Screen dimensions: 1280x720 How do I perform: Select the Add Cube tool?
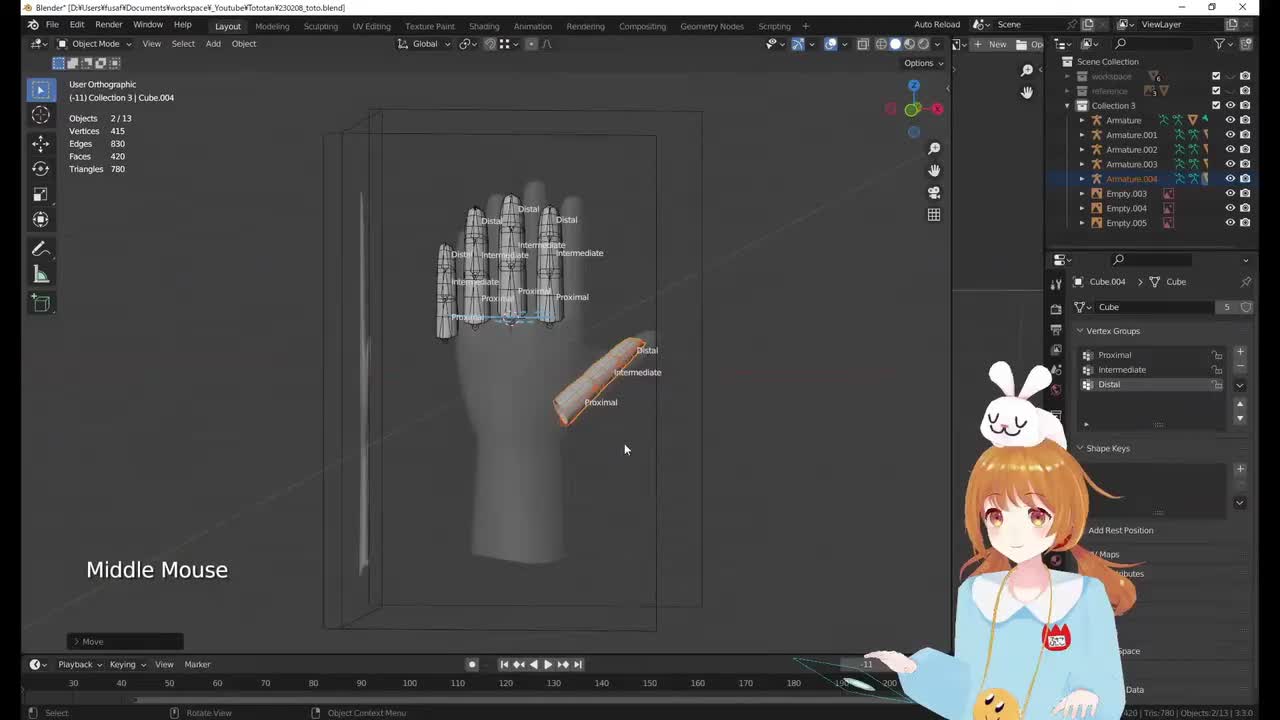pyautogui.click(x=41, y=303)
